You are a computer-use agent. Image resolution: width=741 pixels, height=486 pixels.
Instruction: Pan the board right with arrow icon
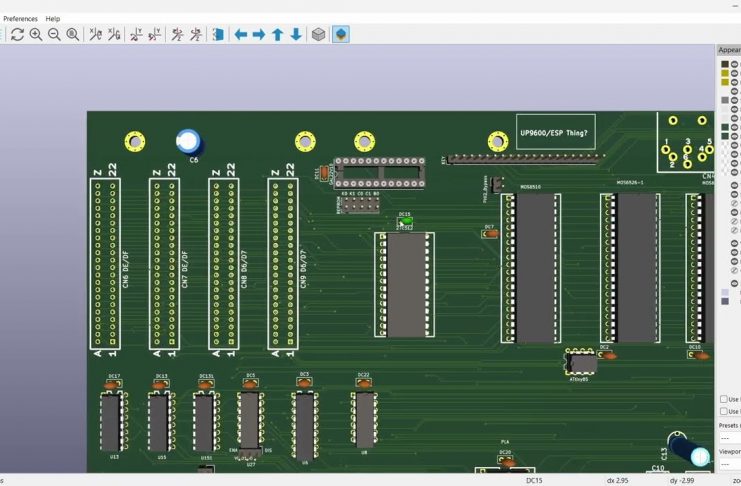258,34
